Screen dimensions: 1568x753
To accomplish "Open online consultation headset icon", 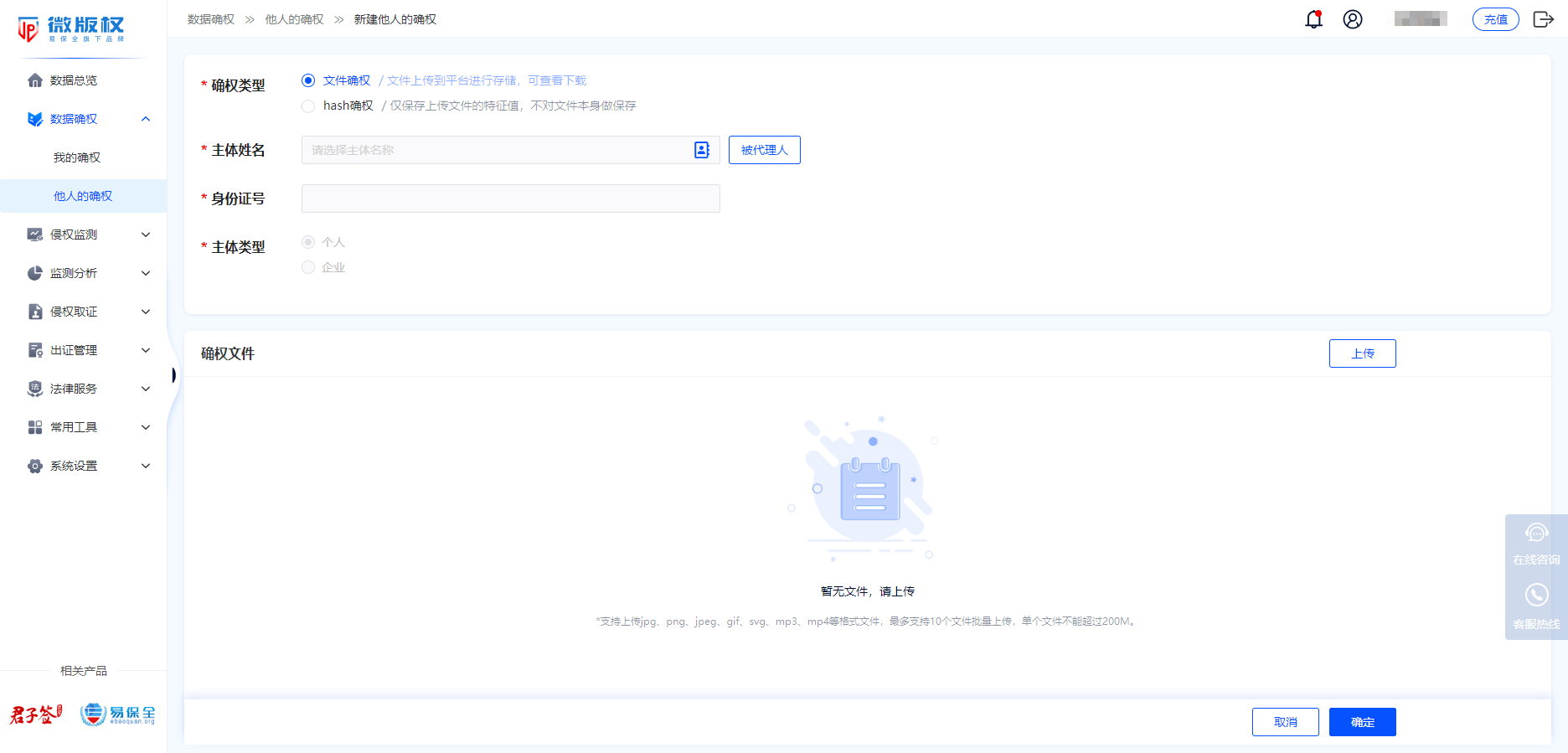I will [1536, 534].
